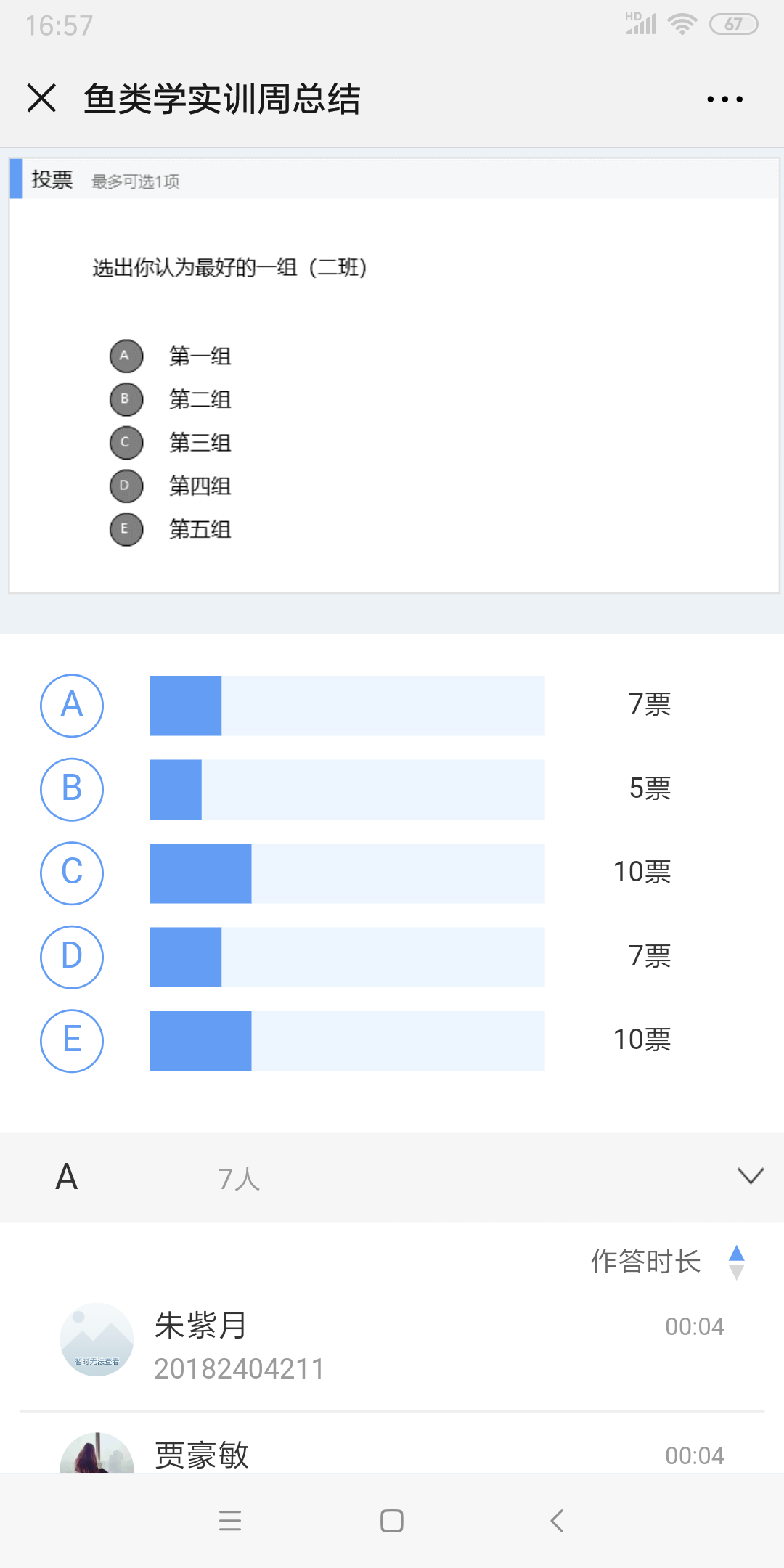Open 朱紫月's profile avatar
The height and width of the screenshot is (1568, 784).
97,1339
